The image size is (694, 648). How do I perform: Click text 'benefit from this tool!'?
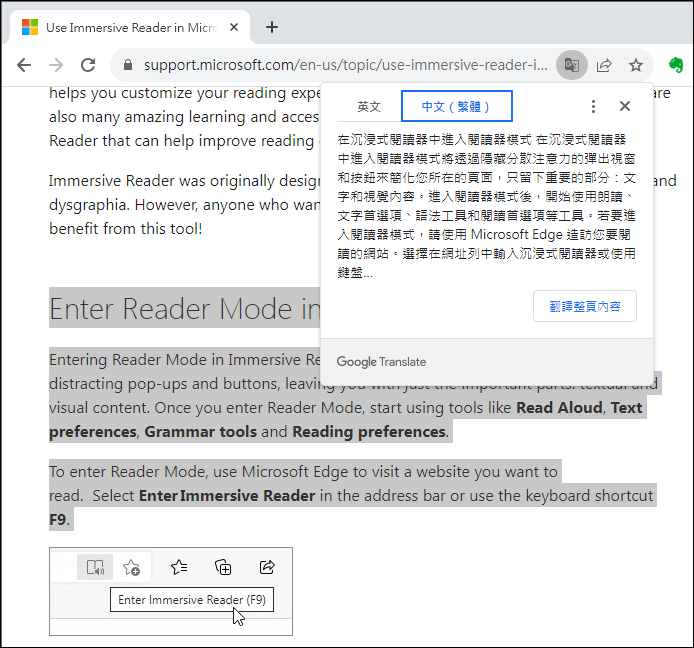[126, 229]
